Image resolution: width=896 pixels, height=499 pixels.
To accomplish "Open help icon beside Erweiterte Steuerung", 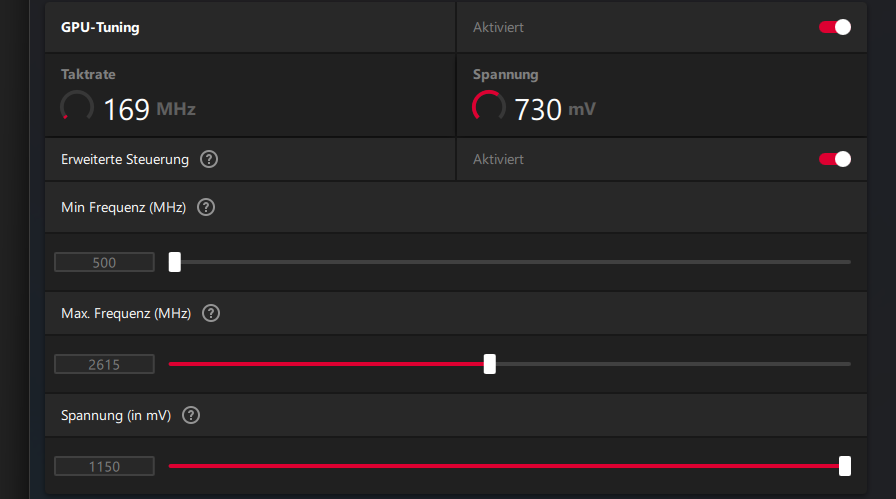I will coord(209,159).
